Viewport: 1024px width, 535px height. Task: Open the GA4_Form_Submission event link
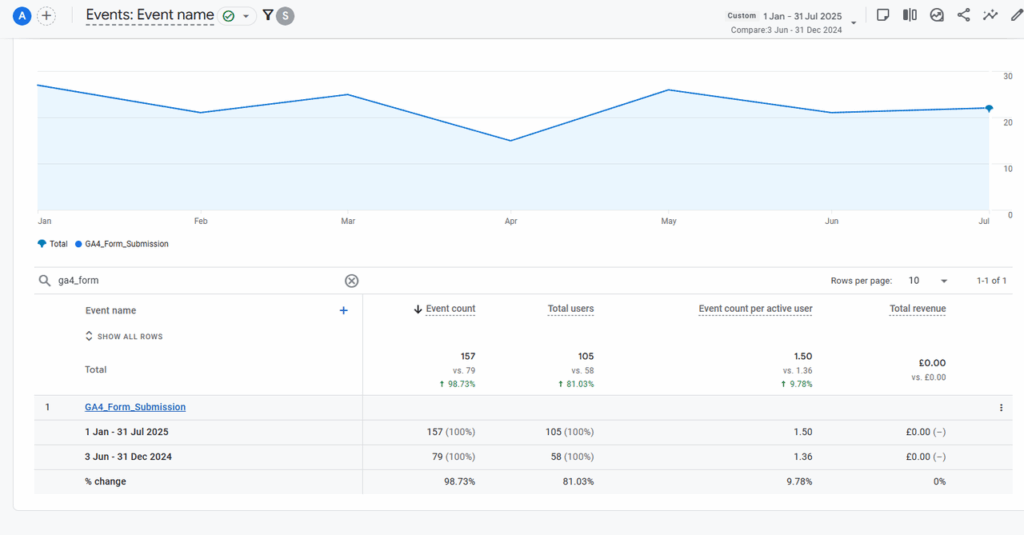[135, 407]
